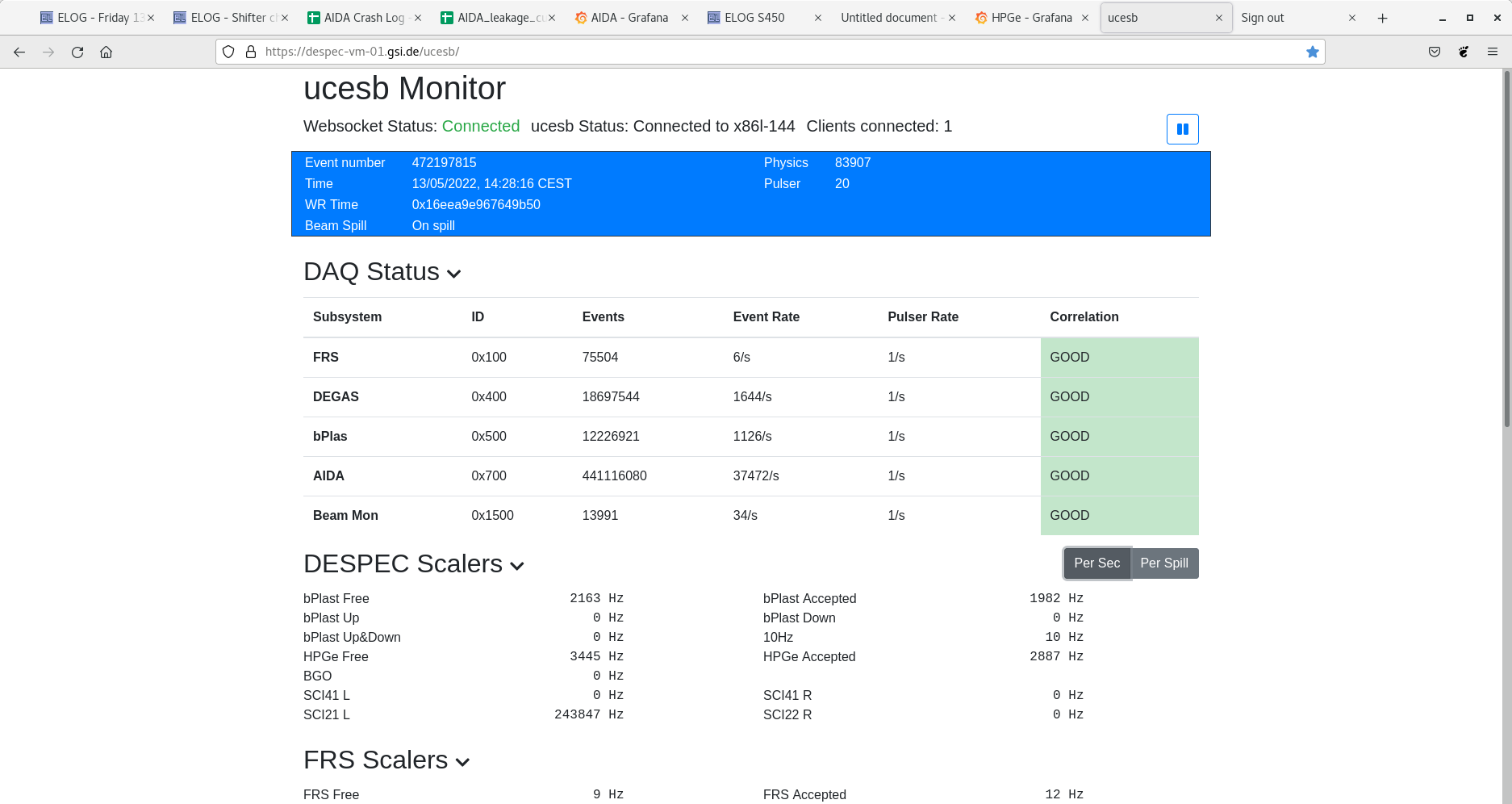Screen dimensions: 1512x804
Task: Switch scalers to Per Sec mode
Action: pyautogui.click(x=1096, y=563)
